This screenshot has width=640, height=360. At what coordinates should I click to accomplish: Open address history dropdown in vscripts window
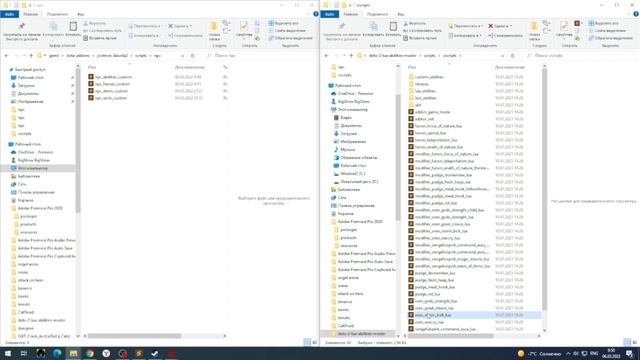point(502,56)
